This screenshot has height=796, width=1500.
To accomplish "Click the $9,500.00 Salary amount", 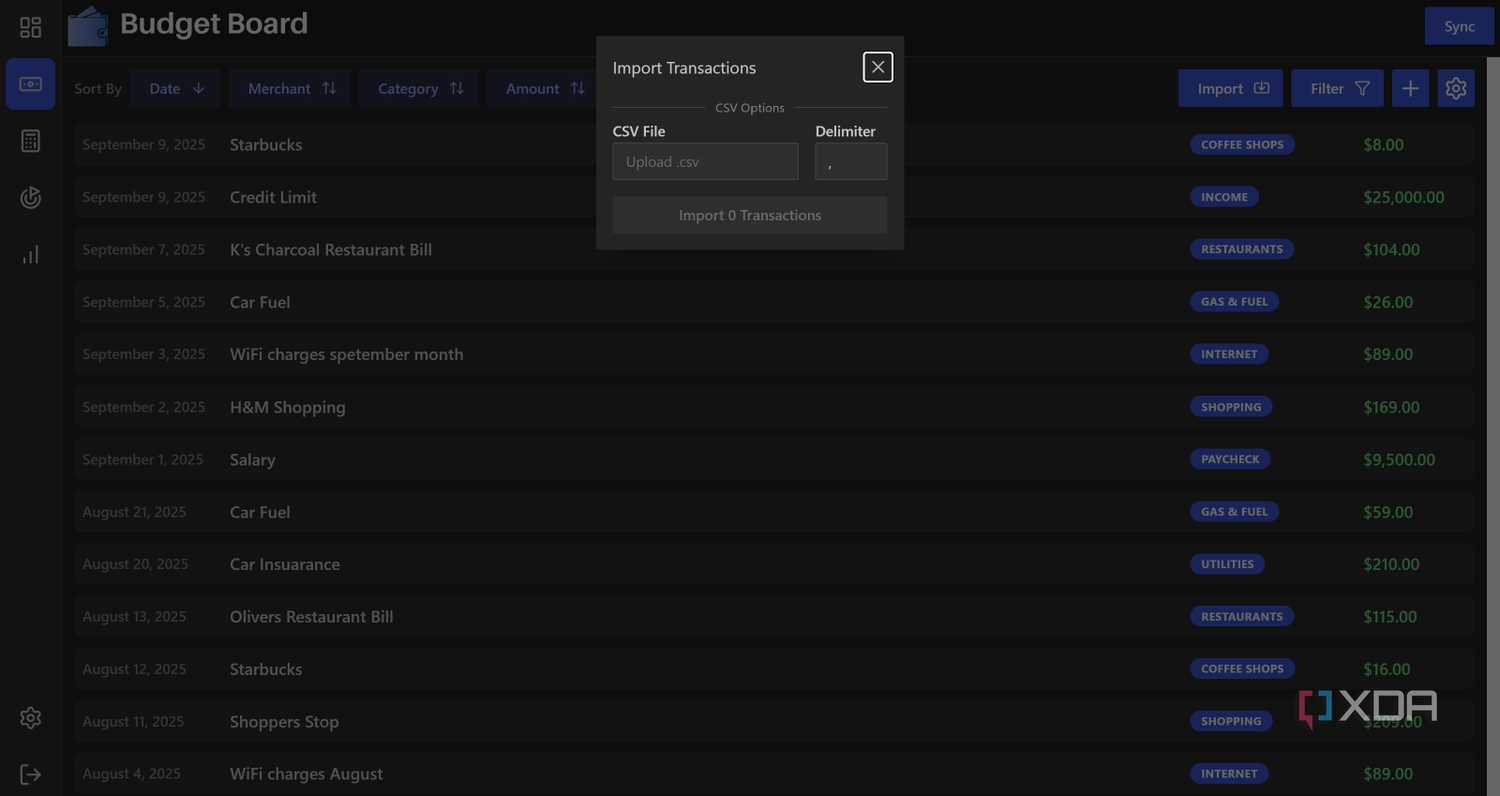I will 1399,459.
